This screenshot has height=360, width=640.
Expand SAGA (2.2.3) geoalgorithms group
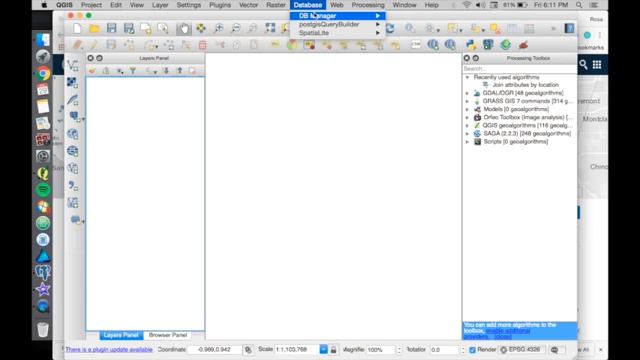coord(467,134)
